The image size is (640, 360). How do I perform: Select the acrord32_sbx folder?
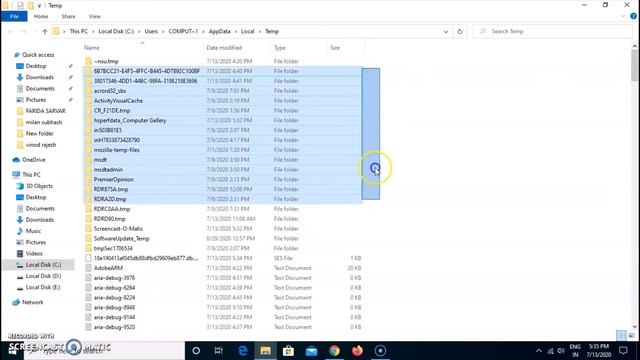click(110, 91)
